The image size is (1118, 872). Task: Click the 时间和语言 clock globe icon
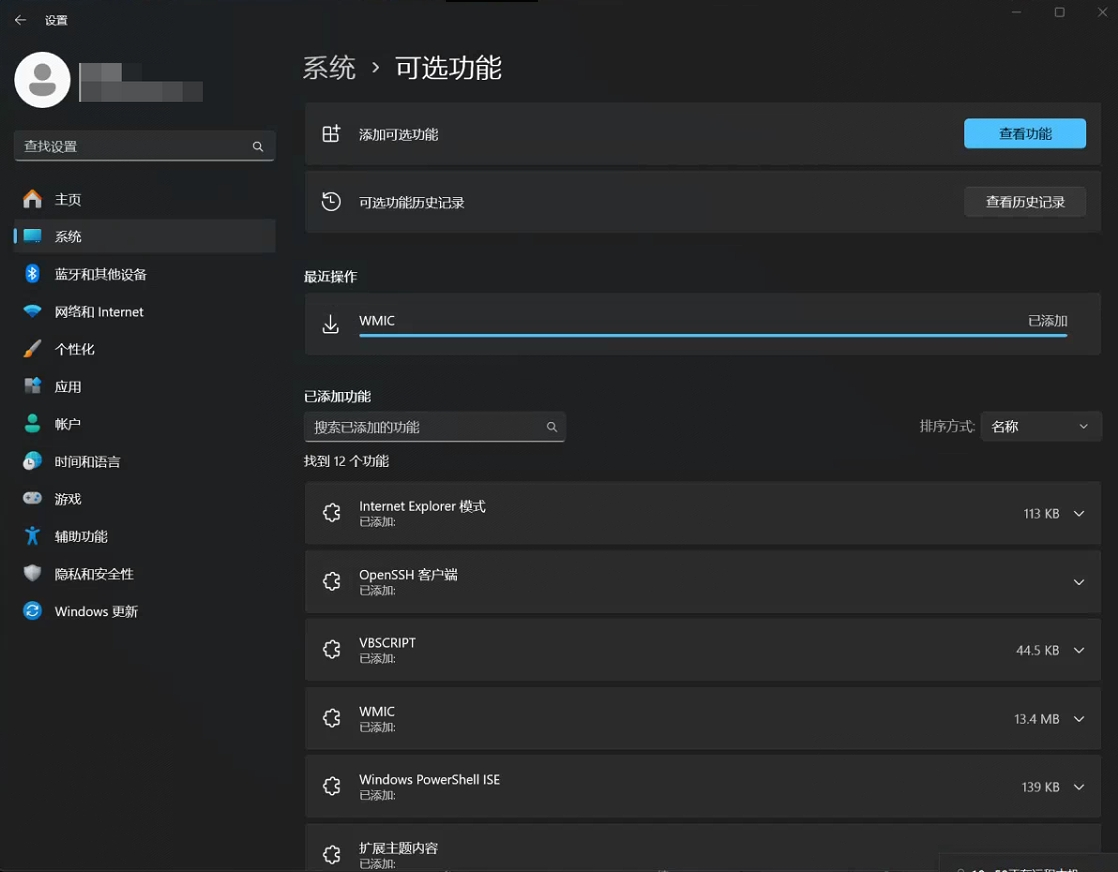coord(32,461)
